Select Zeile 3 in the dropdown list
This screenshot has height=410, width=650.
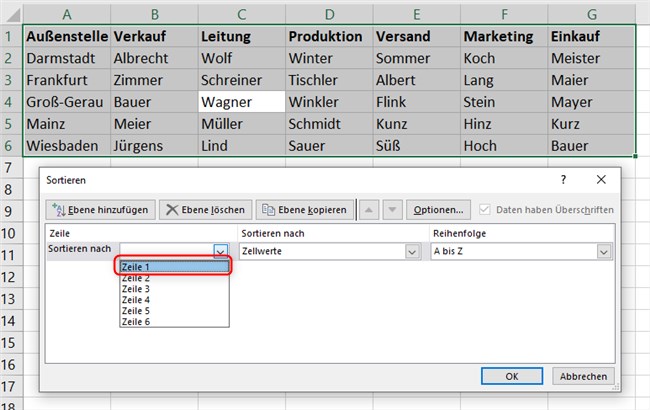click(x=175, y=289)
